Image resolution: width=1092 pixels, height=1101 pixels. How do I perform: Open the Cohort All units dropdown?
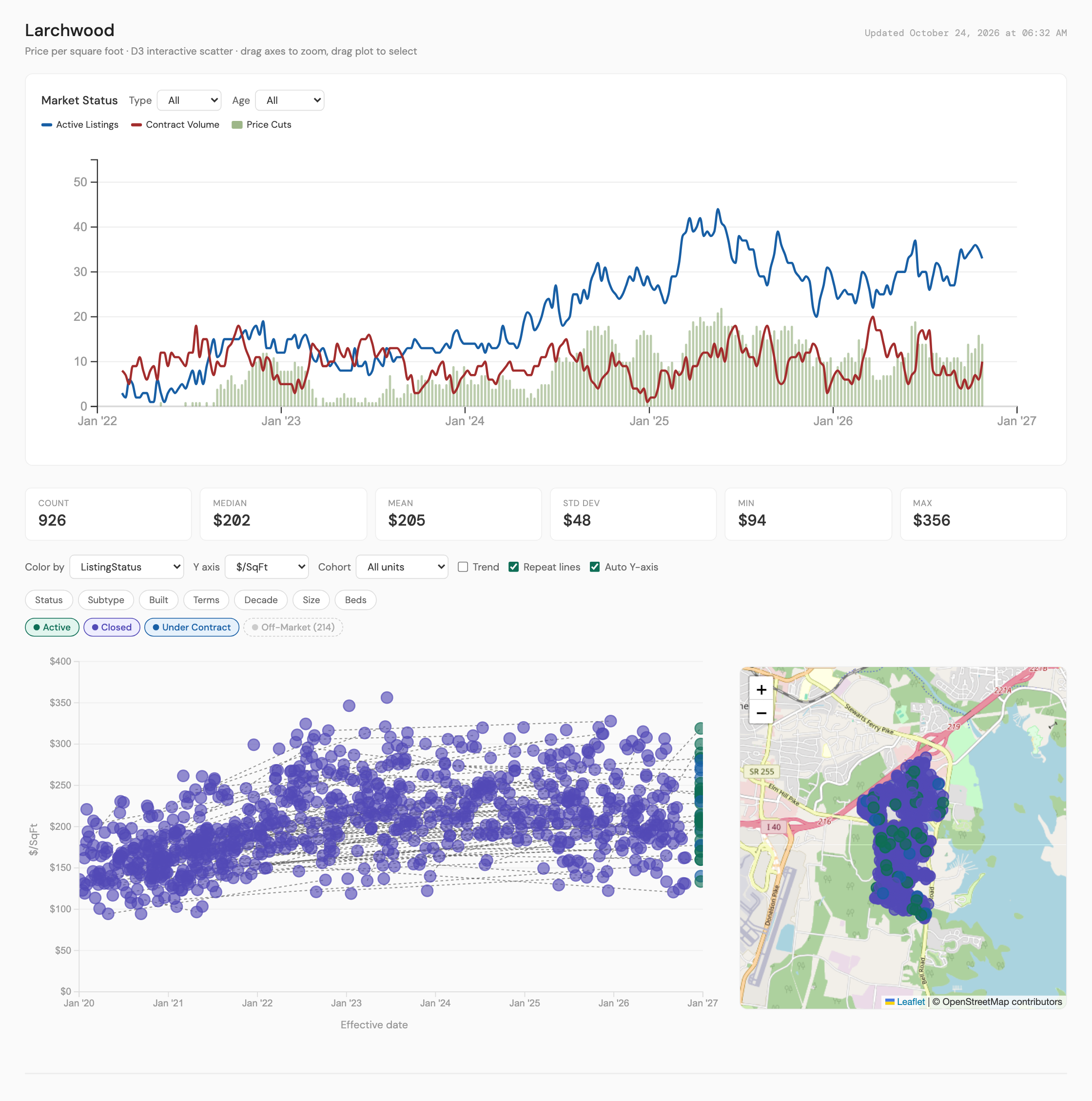coord(402,567)
